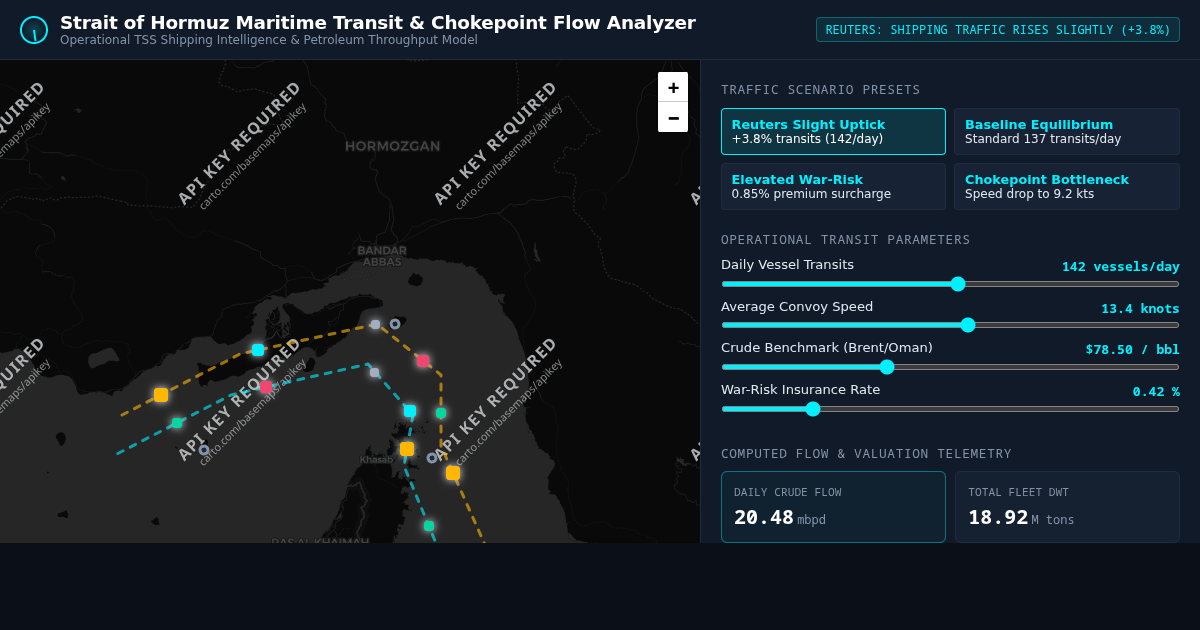The image size is (1200, 630).
Task: Select southernmost green vessel marker on teal lane
Action: point(429,526)
